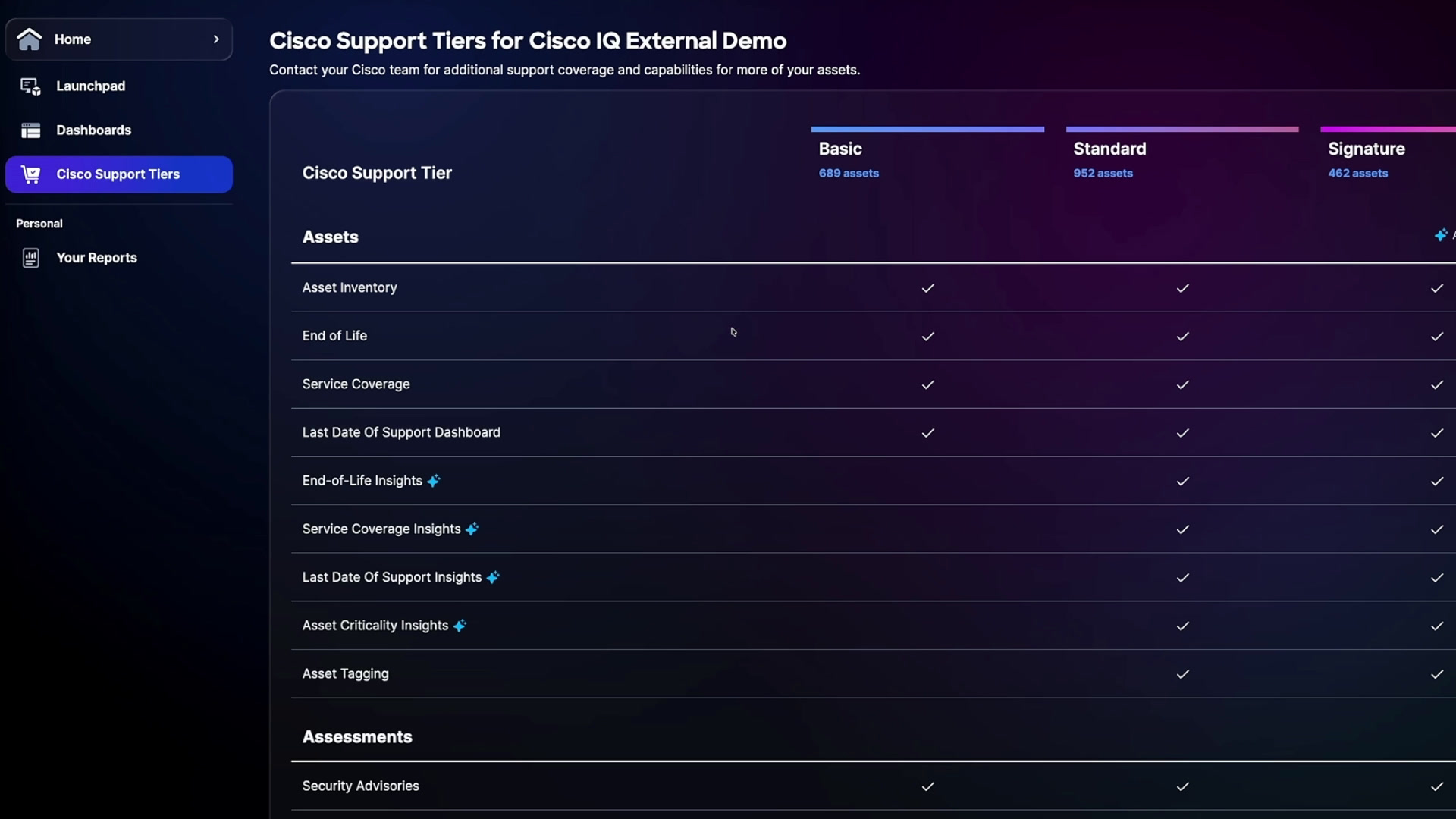Click the Your Reports icon
Image resolution: width=1456 pixels, height=819 pixels.
(x=30, y=258)
